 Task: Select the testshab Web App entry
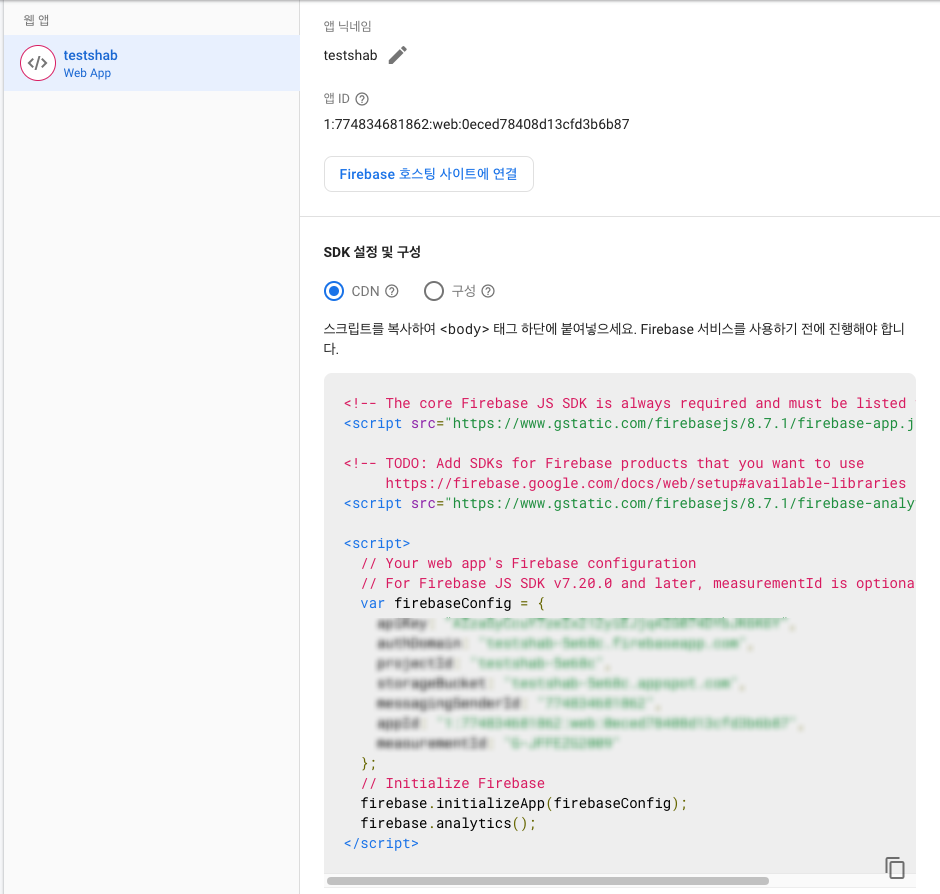click(x=151, y=63)
